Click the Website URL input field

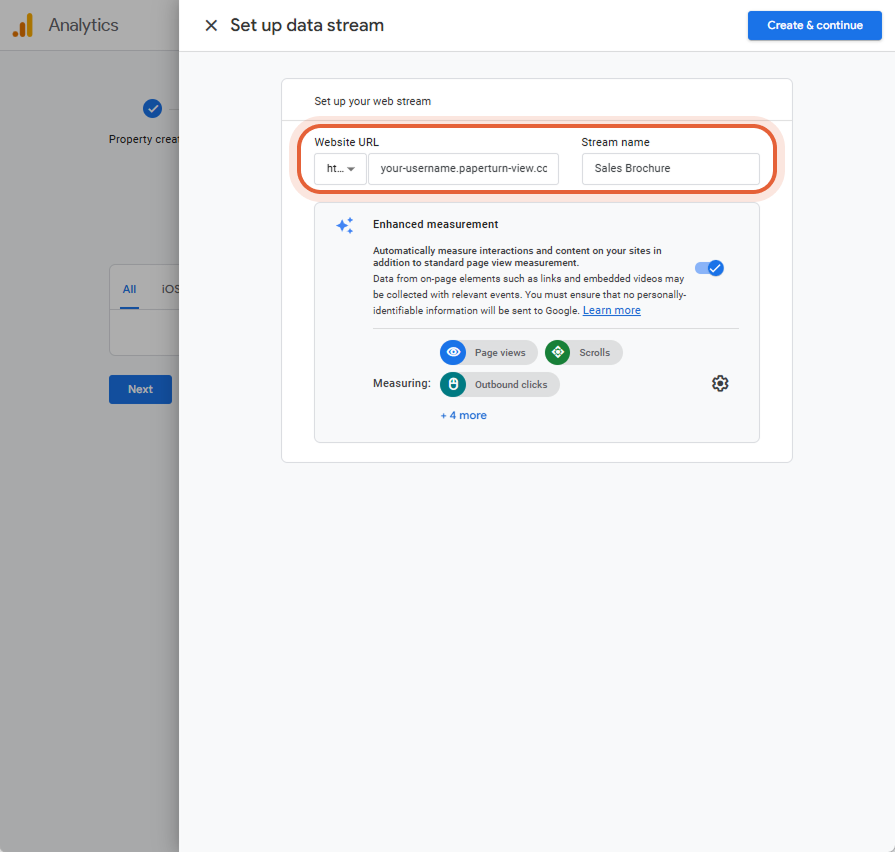tap(463, 169)
